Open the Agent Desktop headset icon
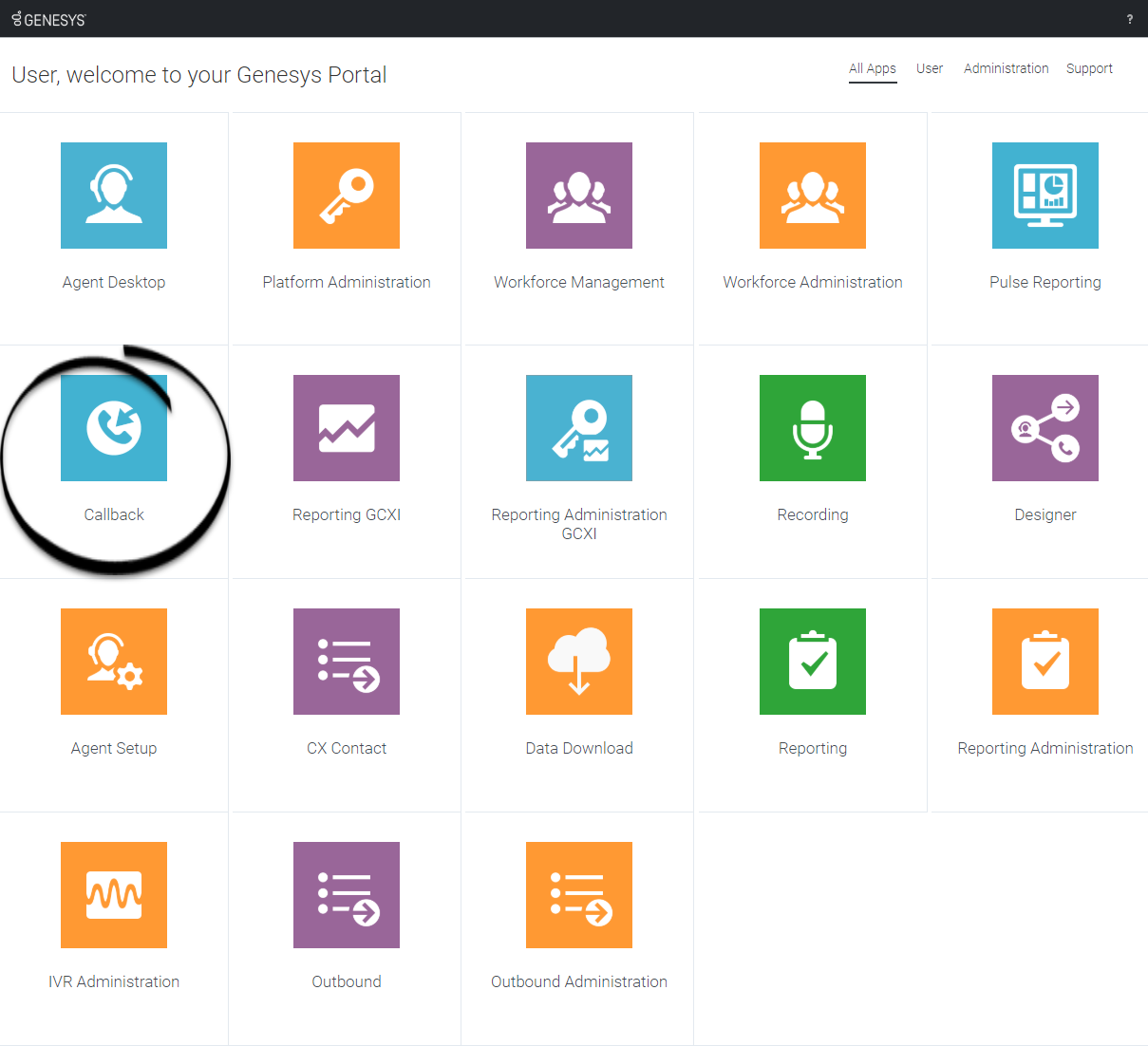Viewport: 1148px width, 1046px height. (114, 196)
